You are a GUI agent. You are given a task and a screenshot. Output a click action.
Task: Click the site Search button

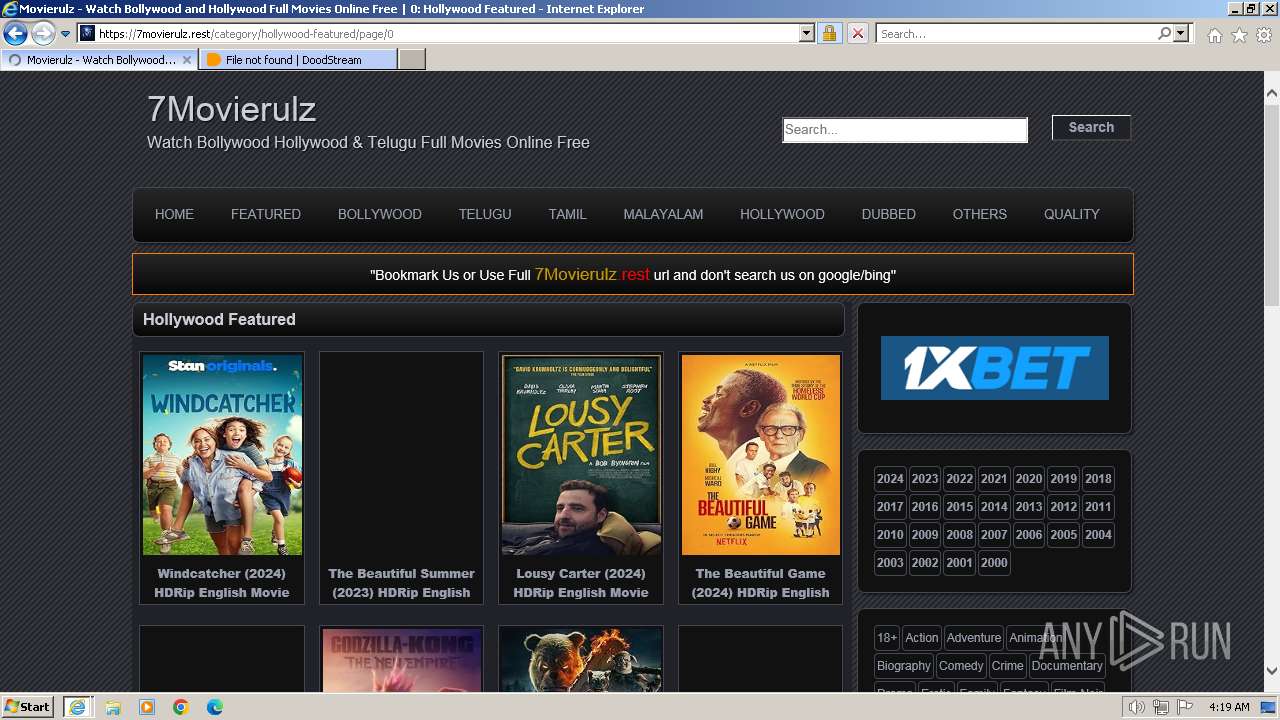[1091, 127]
